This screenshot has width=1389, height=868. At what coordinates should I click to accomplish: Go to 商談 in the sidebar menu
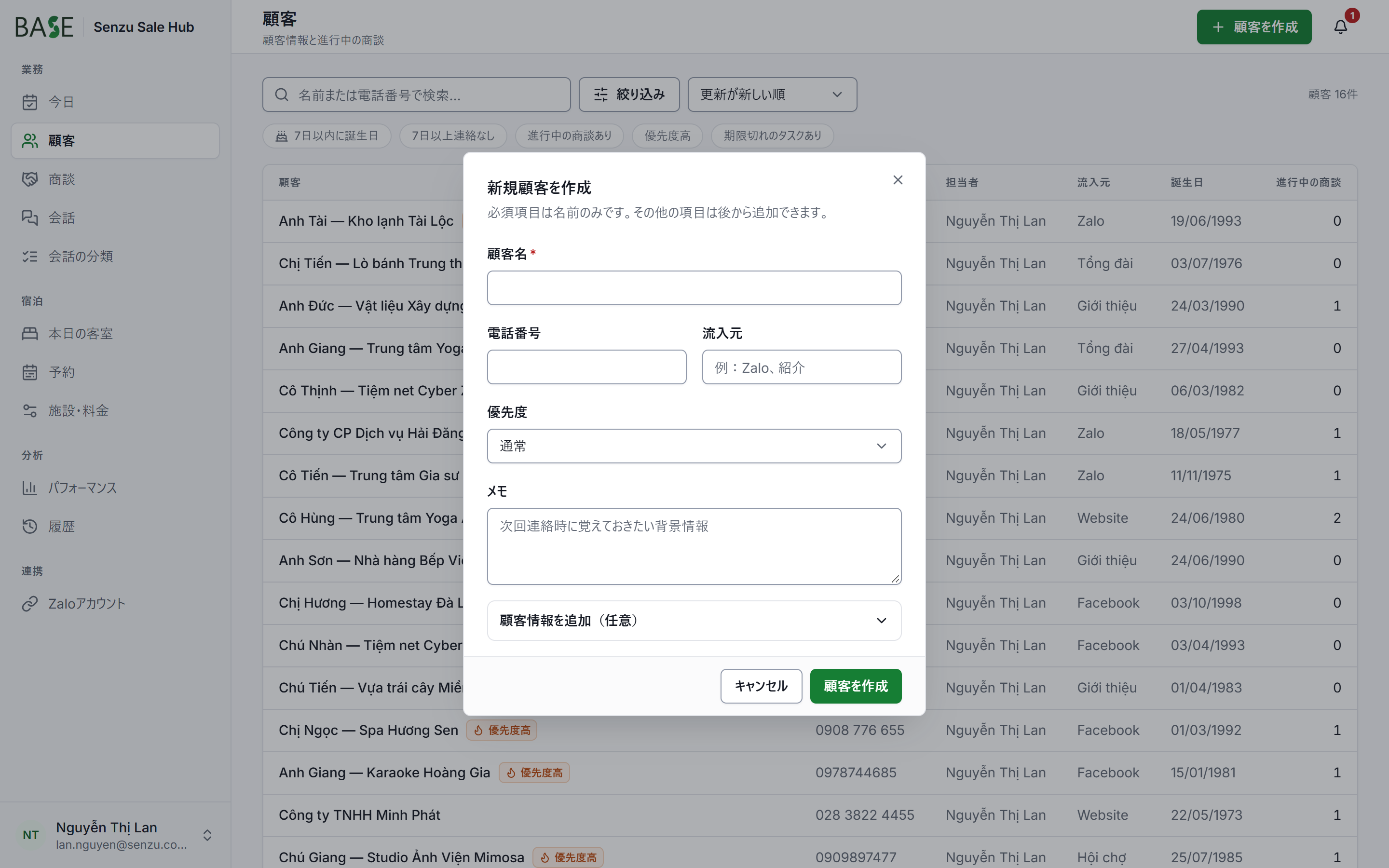coord(115,179)
